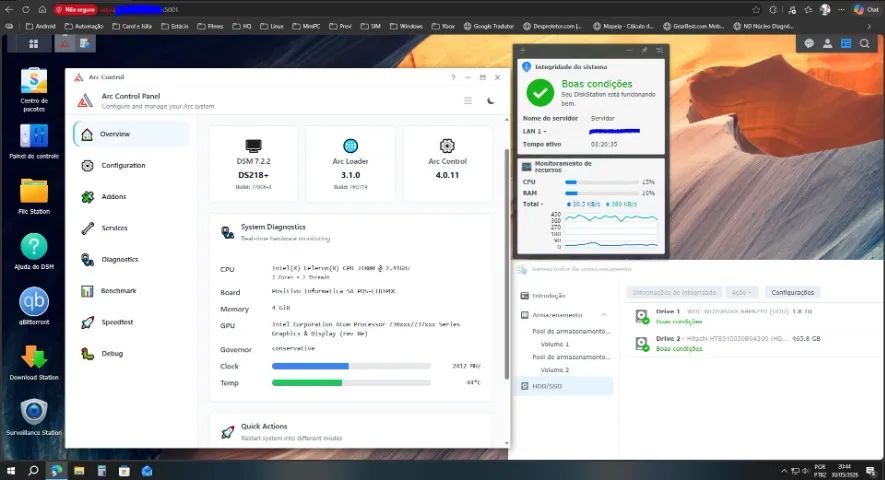This screenshot has width=885, height=480.
Task: Open DSM search magnifier icon
Action: coord(864,43)
